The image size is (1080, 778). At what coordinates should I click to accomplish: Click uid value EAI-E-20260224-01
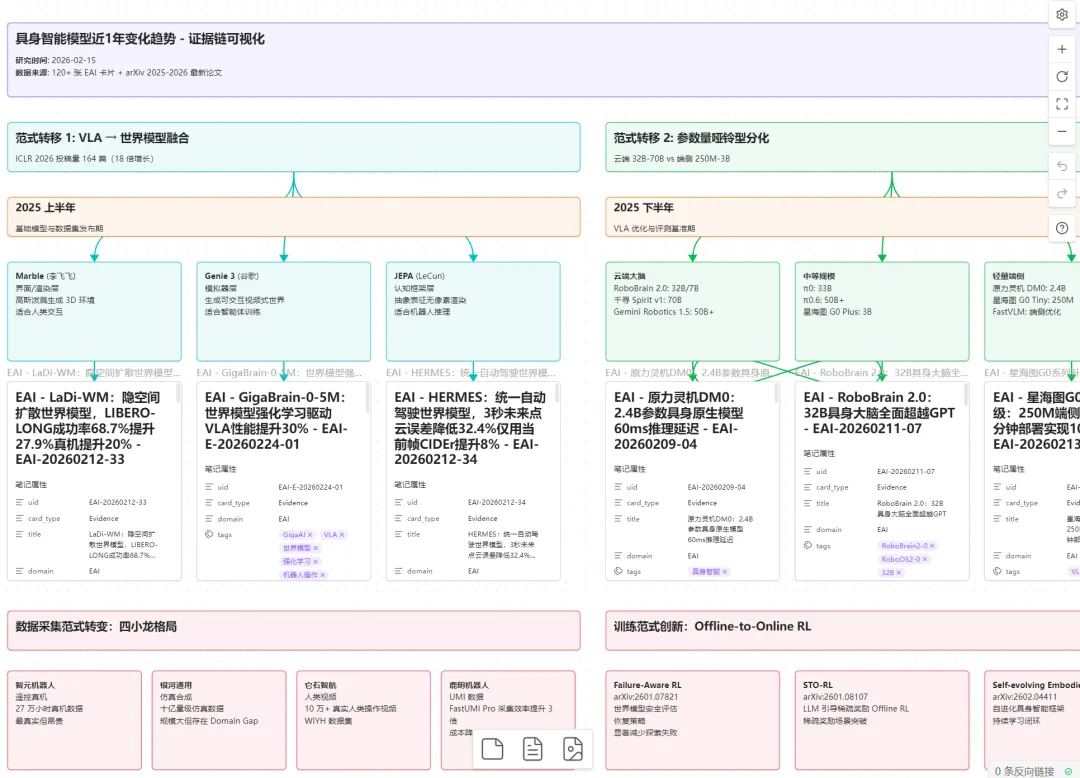click(311, 487)
